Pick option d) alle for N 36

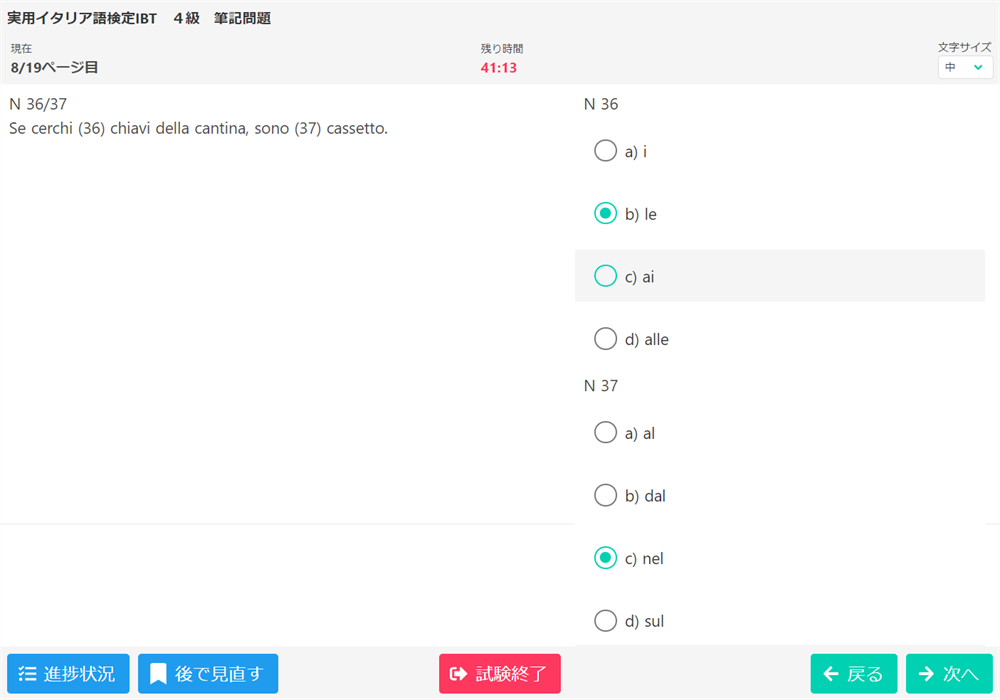tap(605, 339)
